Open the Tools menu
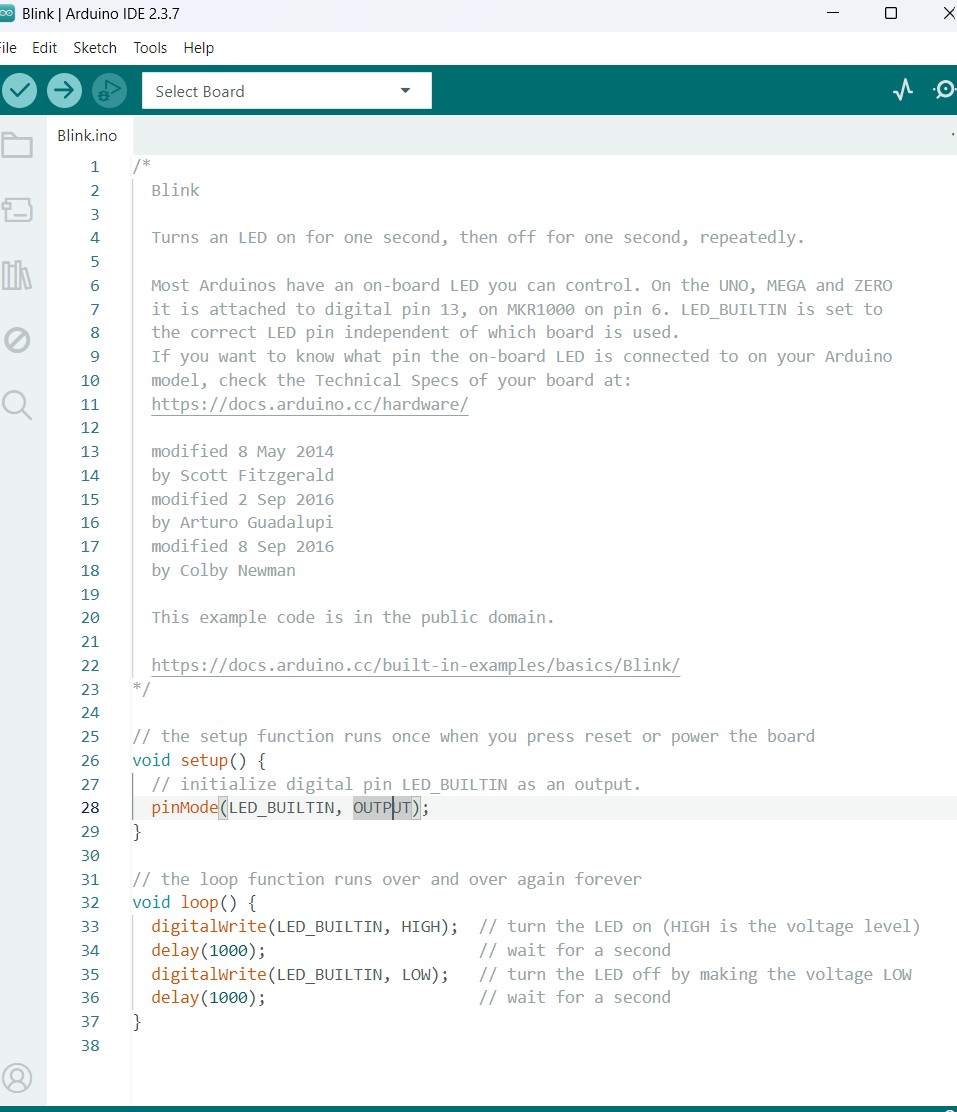Screen dimensions: 957x1112 pyautogui.click(x=150, y=48)
